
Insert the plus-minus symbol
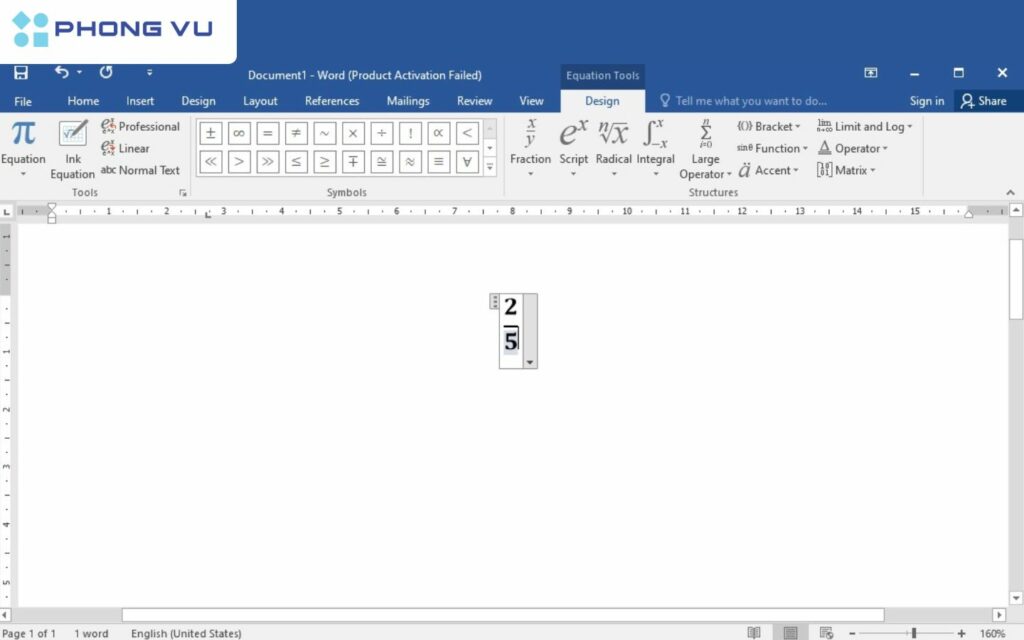(211, 134)
